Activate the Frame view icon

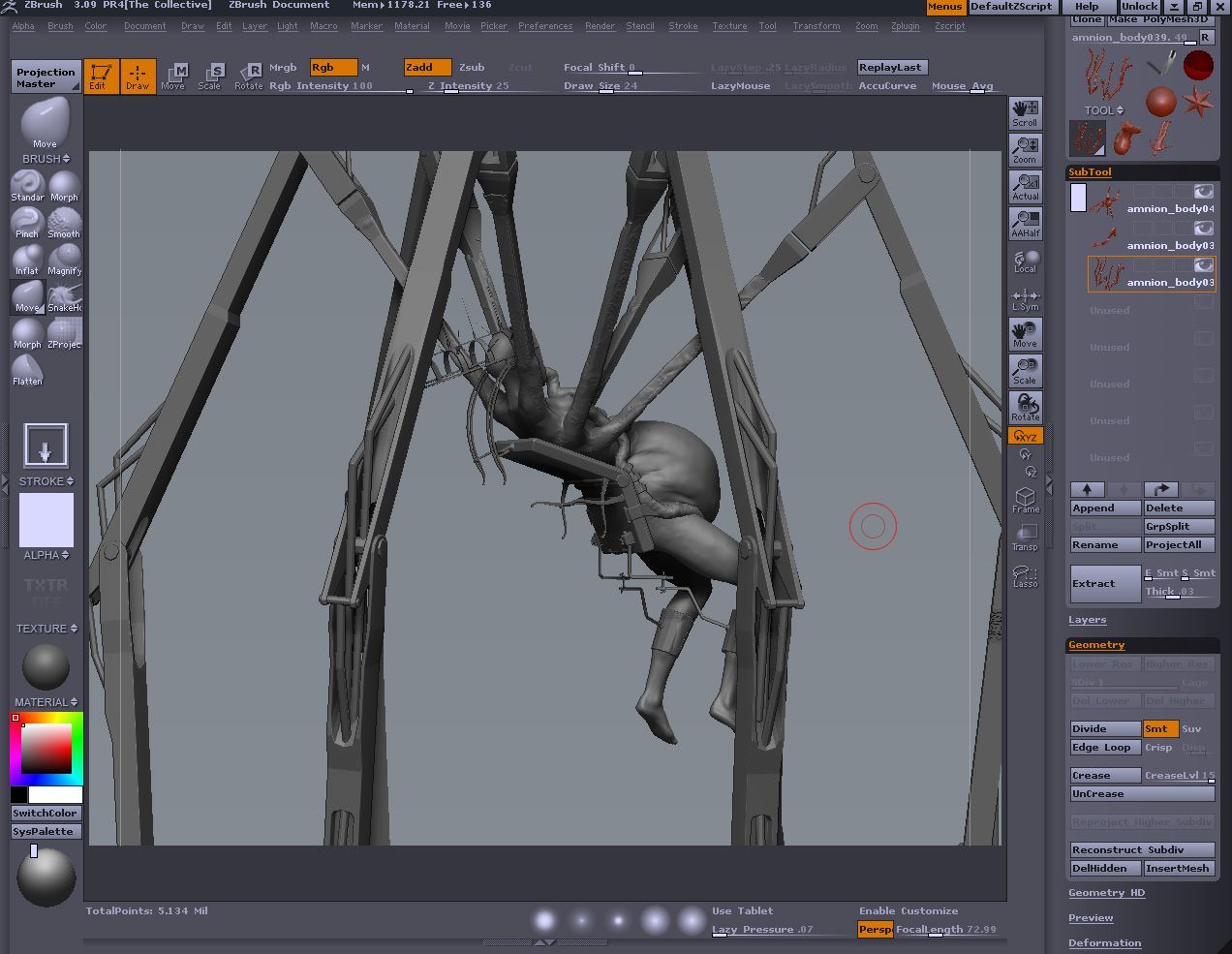(1025, 500)
